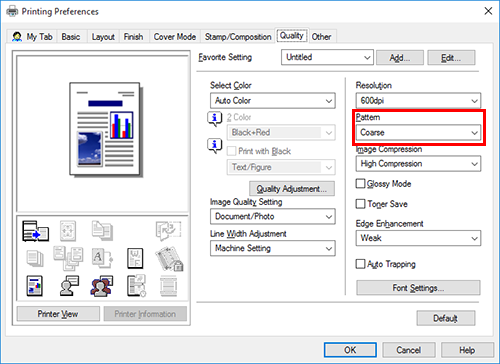The image size is (500, 364).
Task: Open the Edge Enhancement dropdown
Action: coord(418,238)
